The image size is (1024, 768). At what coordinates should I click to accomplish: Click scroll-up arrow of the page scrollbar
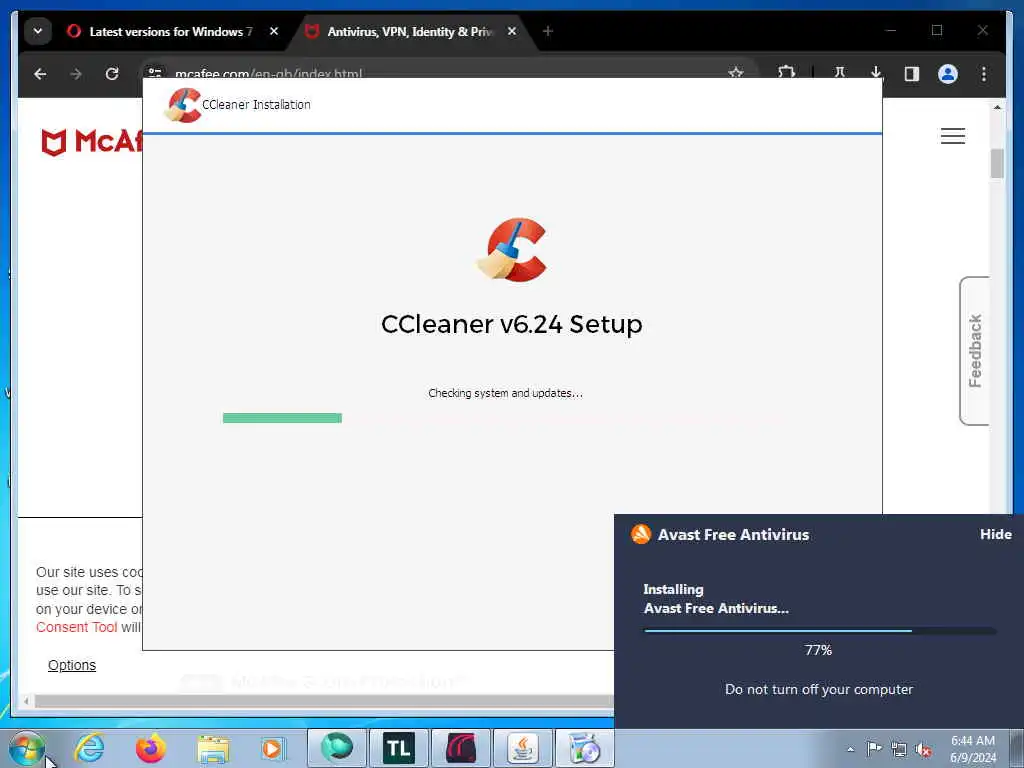click(997, 108)
